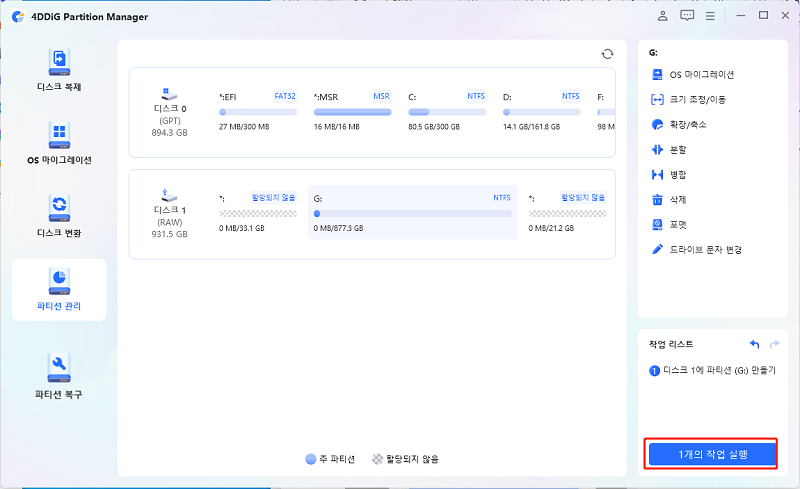Screen dimensions: 800x489
Task: Select OS 마이그레이션 in the G: panel
Action: (x=693, y=75)
